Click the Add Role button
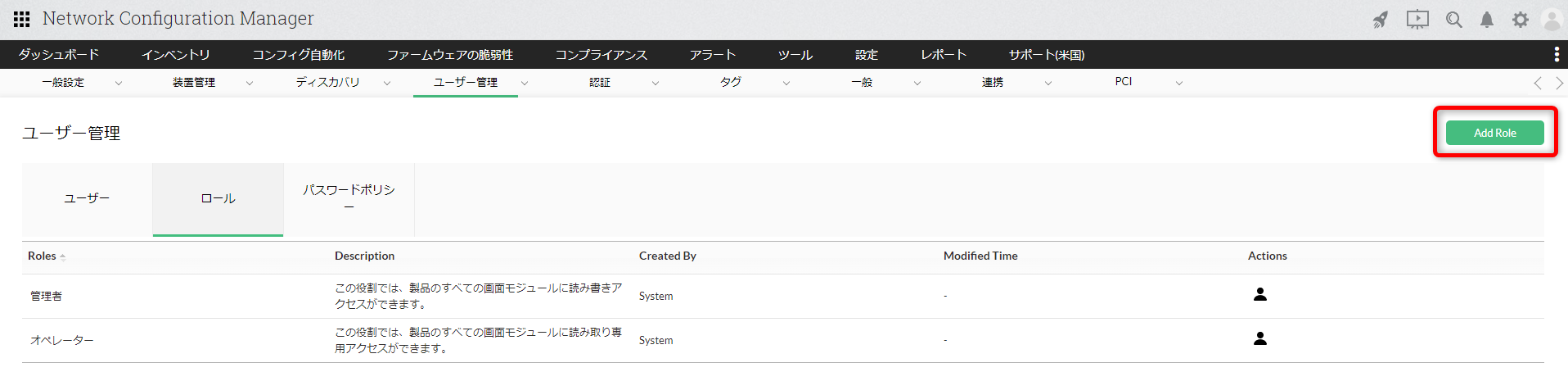 [x=1494, y=133]
